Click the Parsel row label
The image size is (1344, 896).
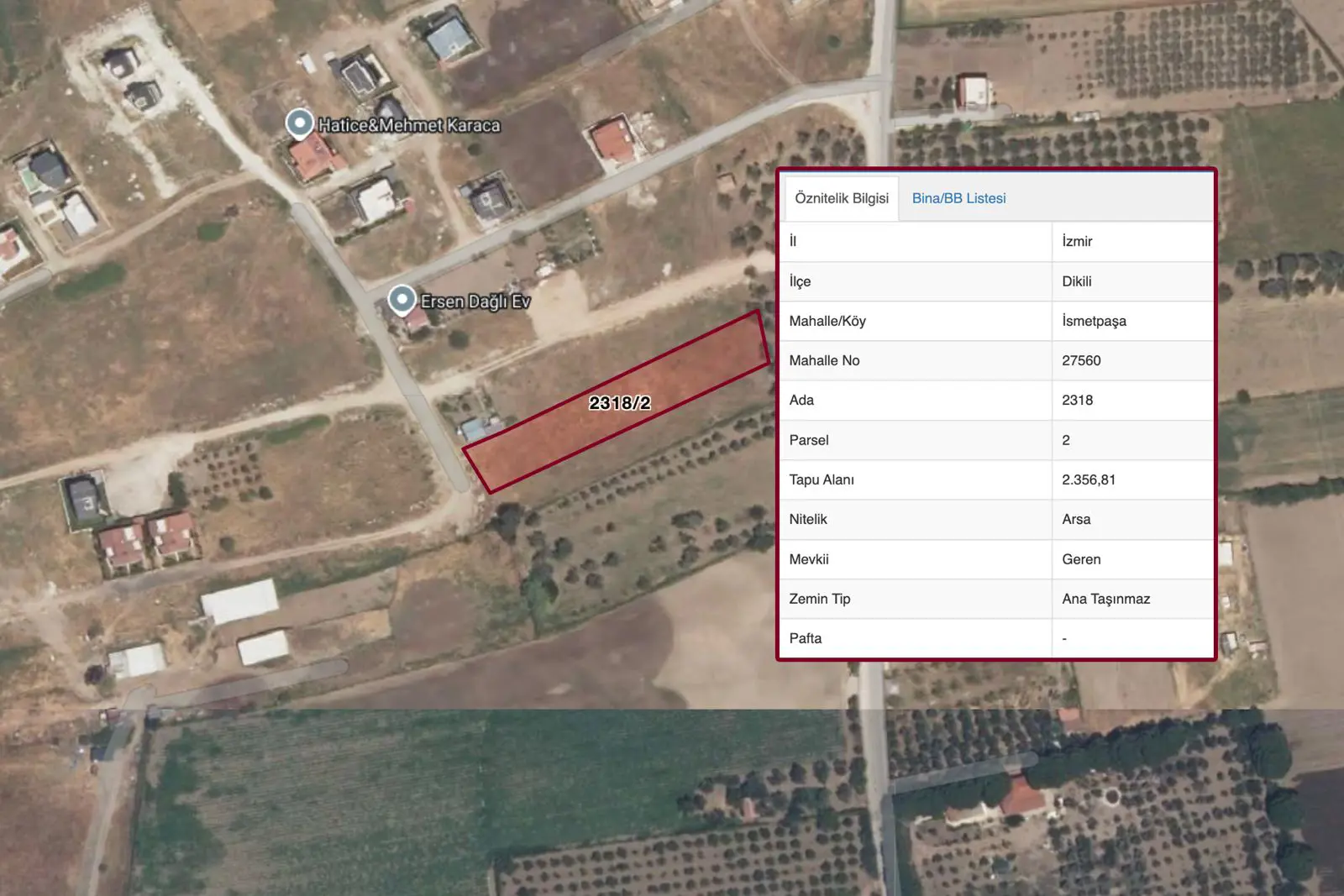click(x=809, y=440)
